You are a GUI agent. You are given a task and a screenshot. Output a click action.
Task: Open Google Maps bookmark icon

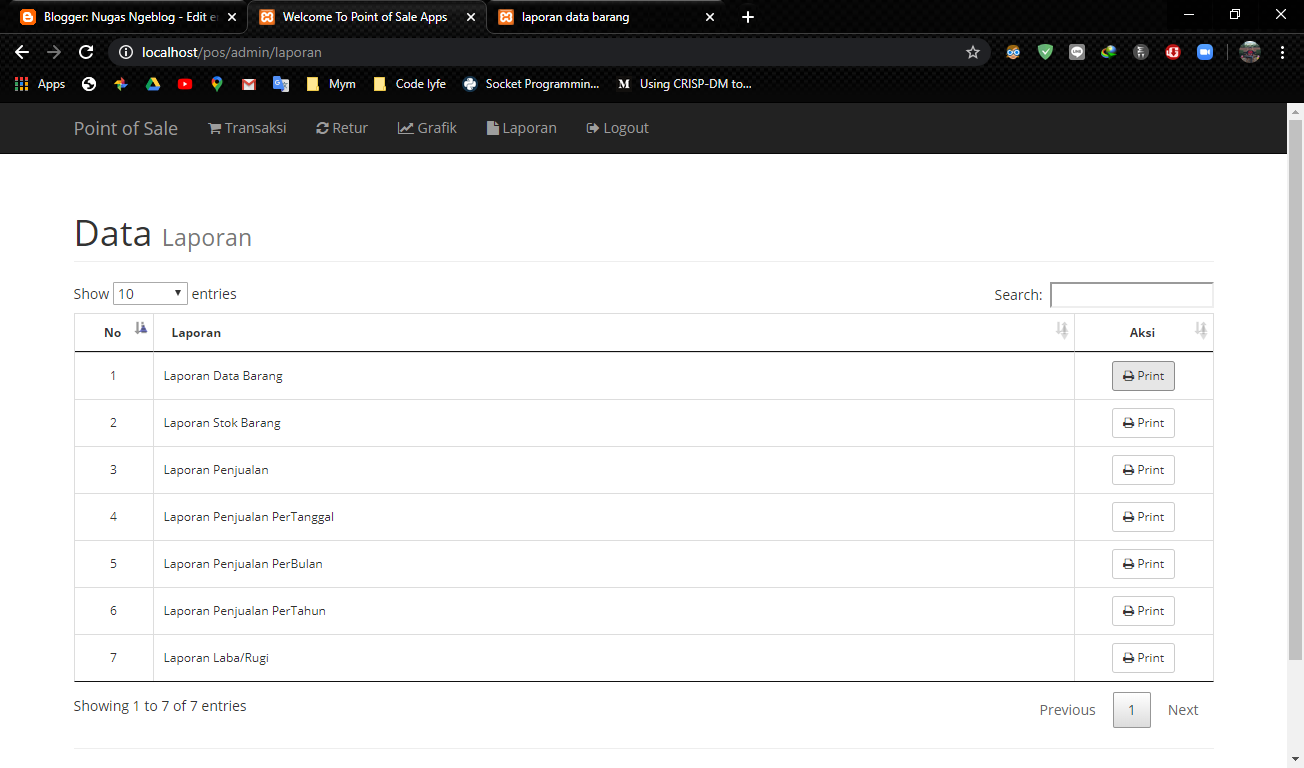coord(217,84)
